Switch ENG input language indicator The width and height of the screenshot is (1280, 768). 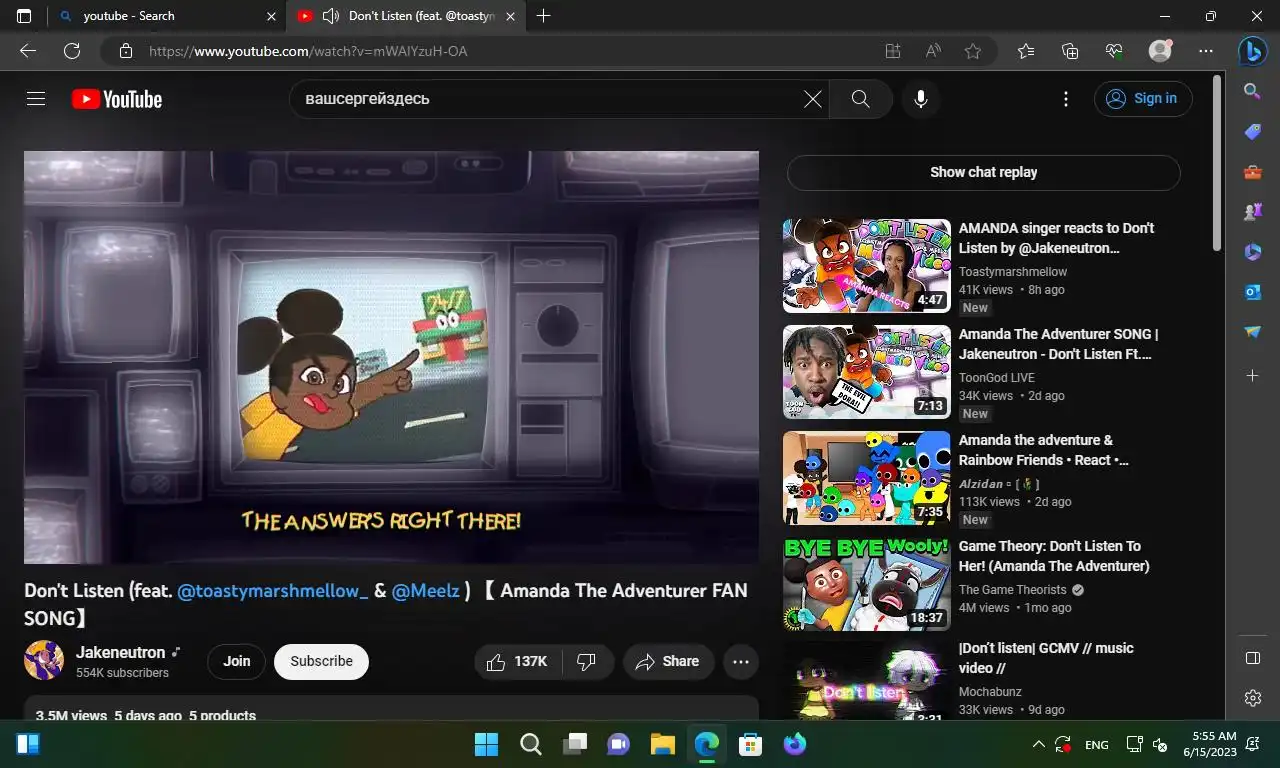(x=1097, y=745)
